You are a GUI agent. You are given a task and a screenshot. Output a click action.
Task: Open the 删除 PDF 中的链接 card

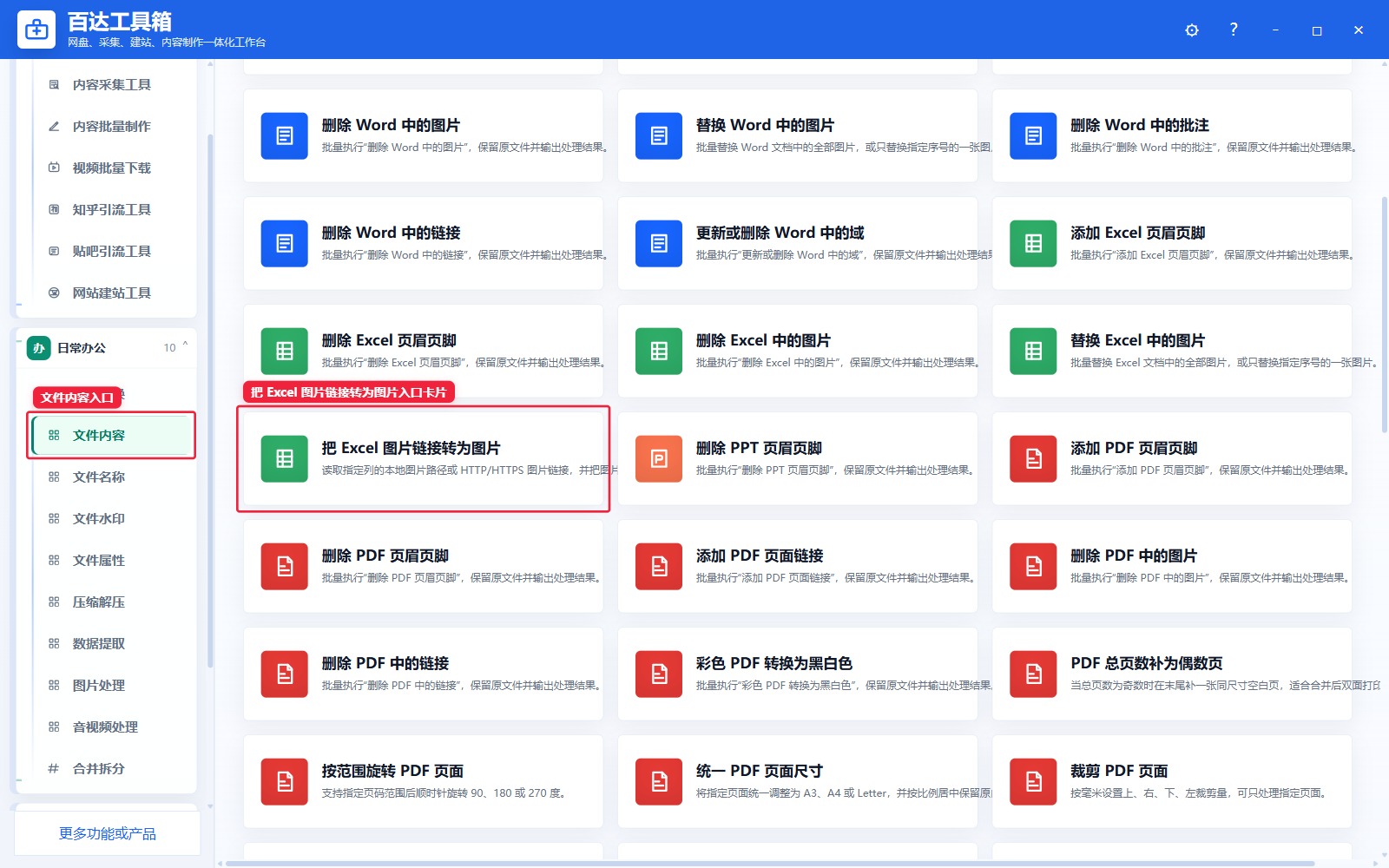click(424, 674)
